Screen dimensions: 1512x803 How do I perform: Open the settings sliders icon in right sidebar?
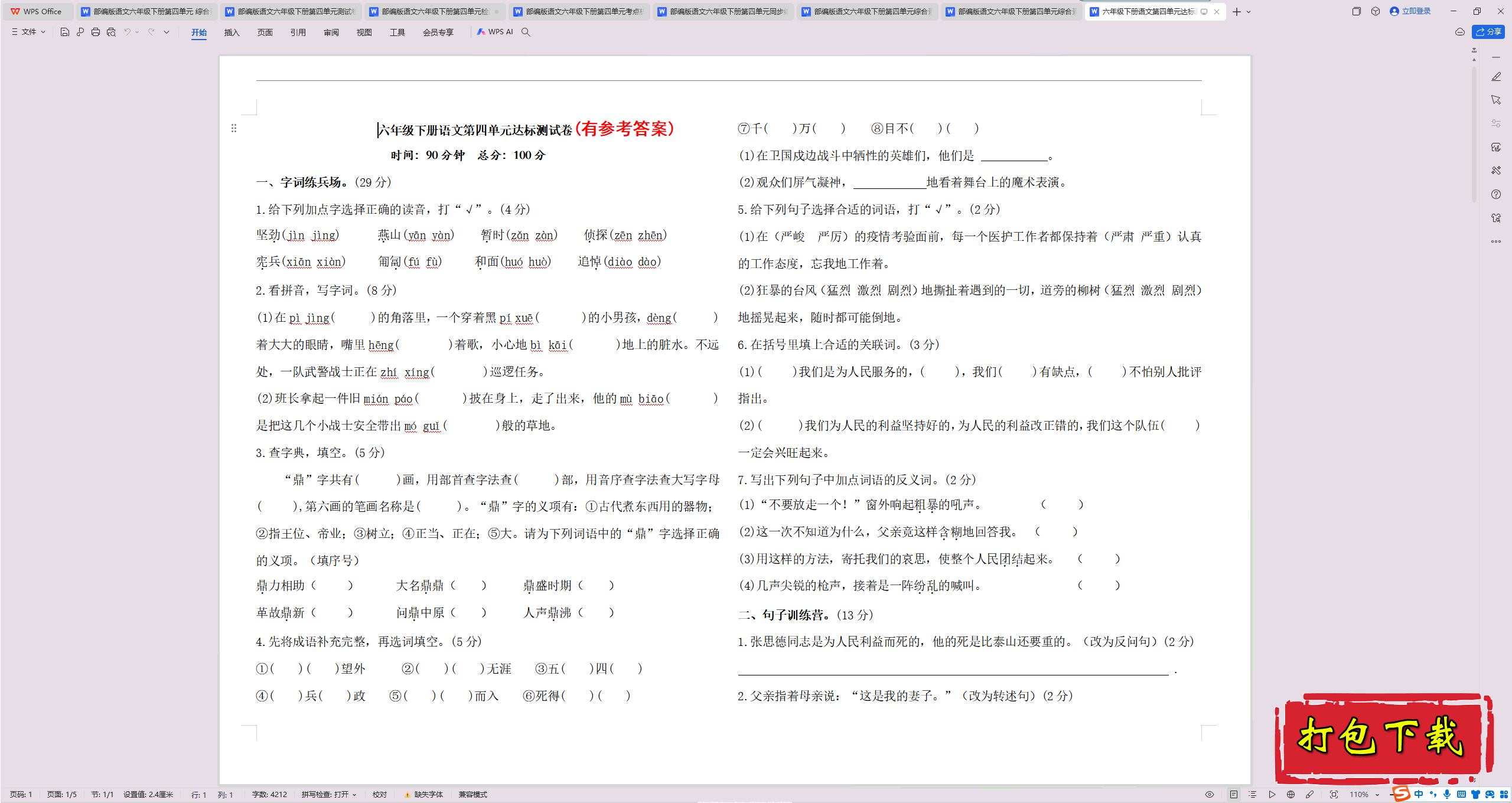pos(1496,123)
